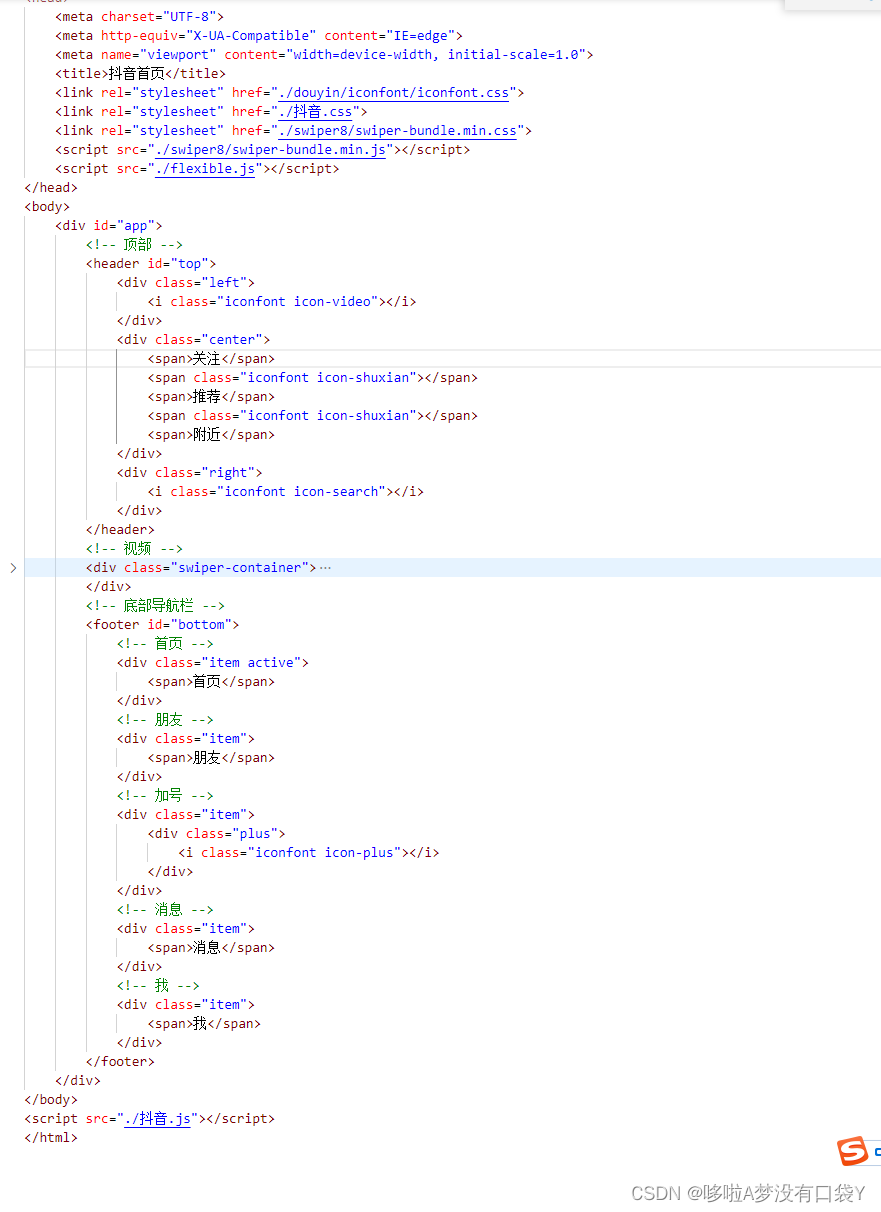Click the span containing 消息

[x=211, y=948]
